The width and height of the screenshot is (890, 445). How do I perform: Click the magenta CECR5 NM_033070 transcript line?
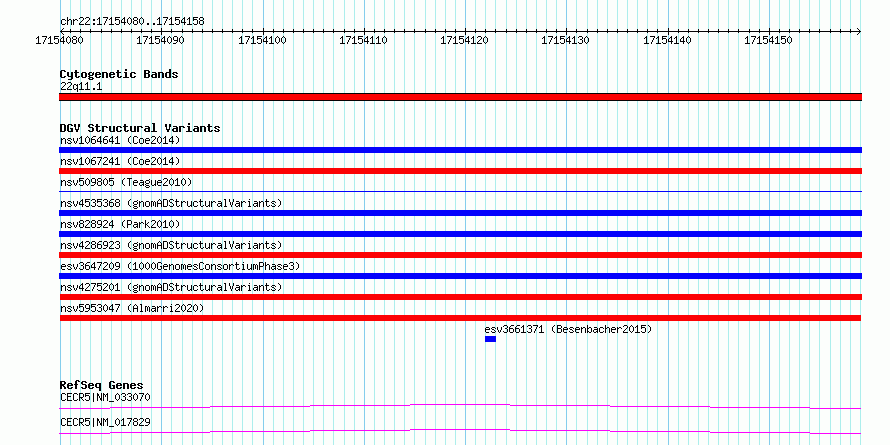coord(460,406)
